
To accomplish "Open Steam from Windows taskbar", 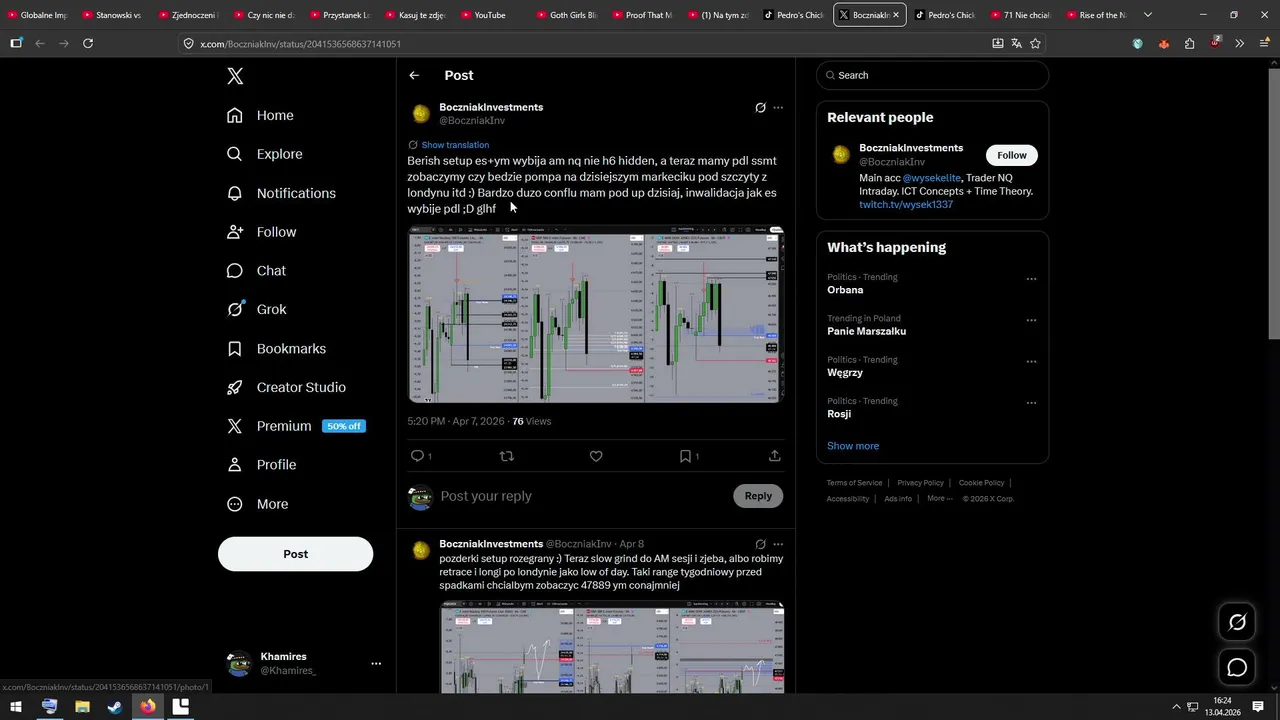I will [x=115, y=706].
